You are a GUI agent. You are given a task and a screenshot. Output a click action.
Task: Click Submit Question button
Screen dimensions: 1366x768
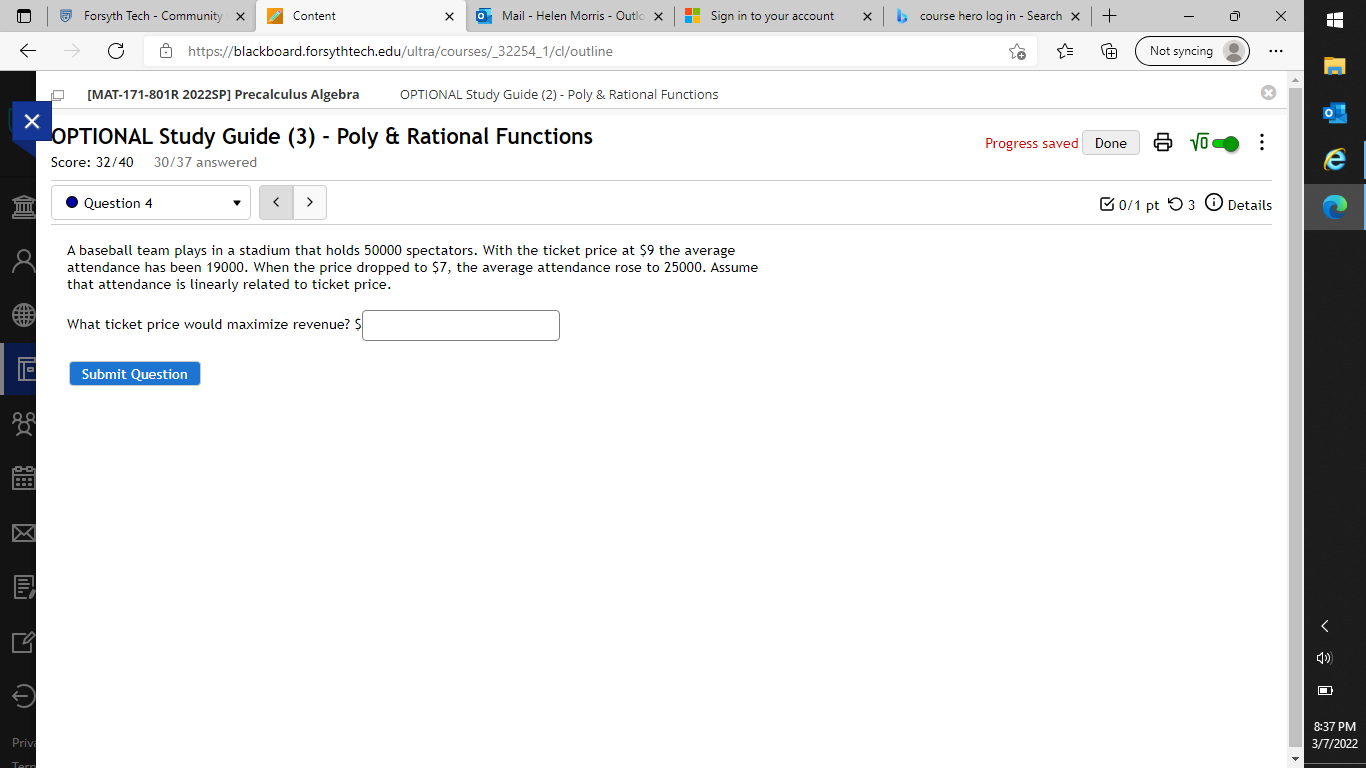click(x=135, y=374)
